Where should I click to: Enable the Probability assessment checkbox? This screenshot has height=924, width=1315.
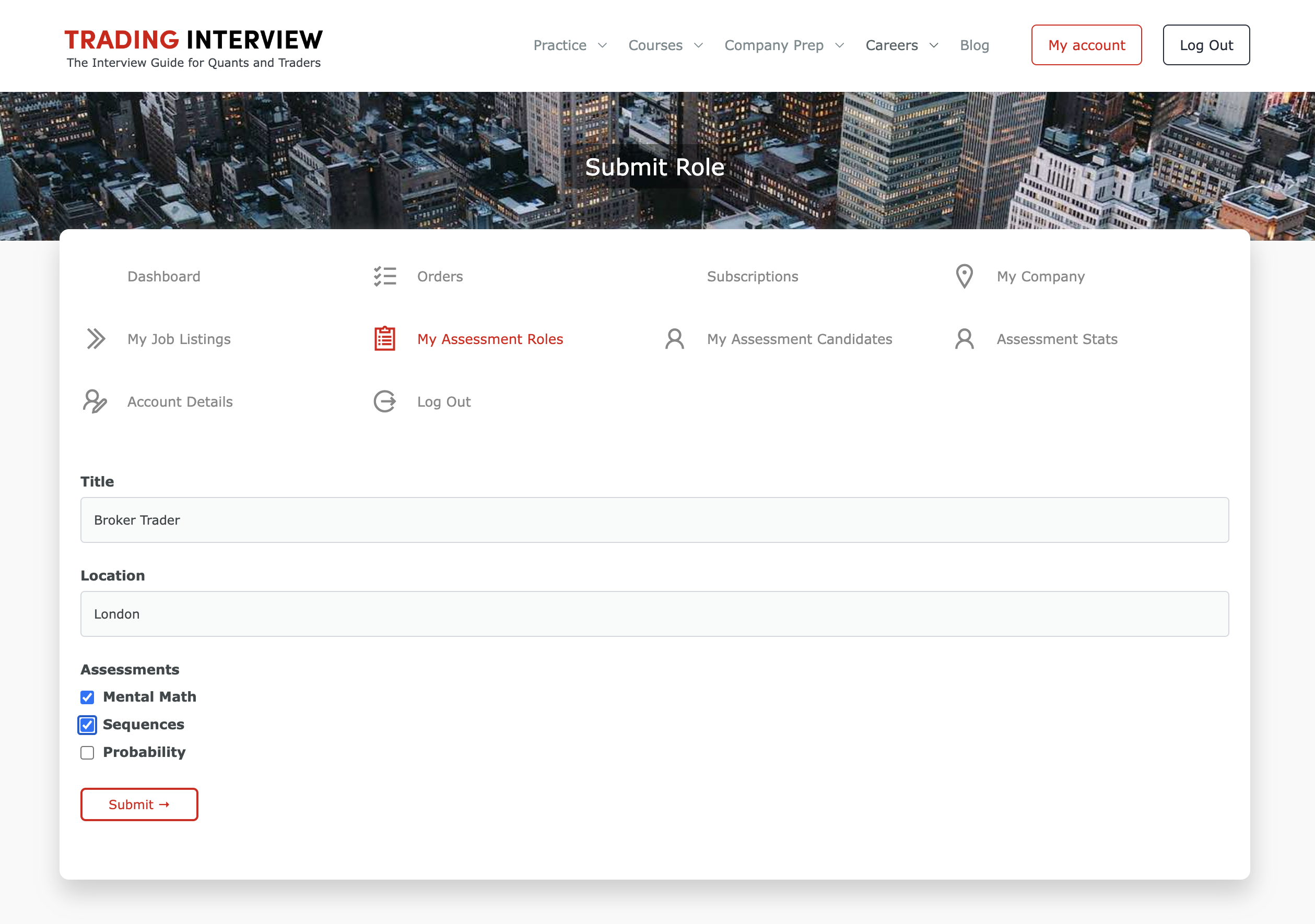(87, 753)
